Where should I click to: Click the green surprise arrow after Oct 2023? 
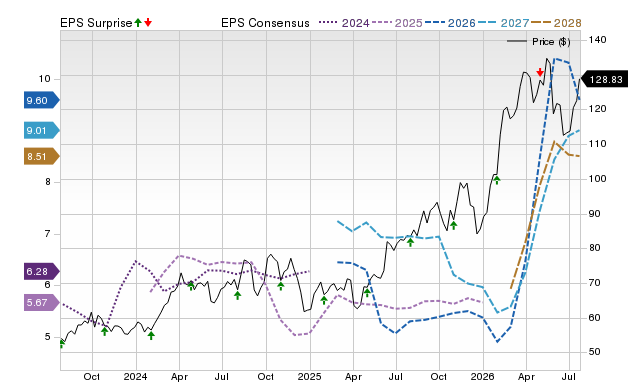tap(104, 331)
